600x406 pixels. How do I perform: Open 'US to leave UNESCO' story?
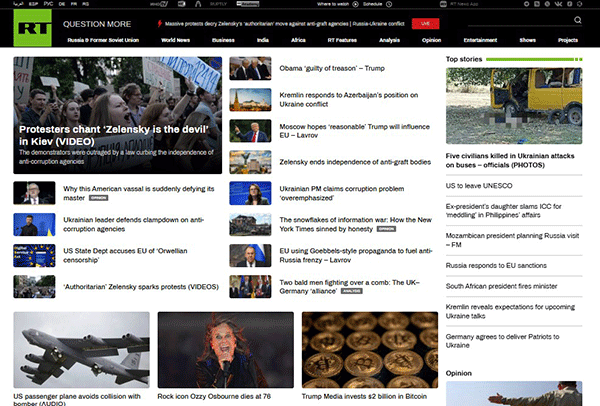479,186
